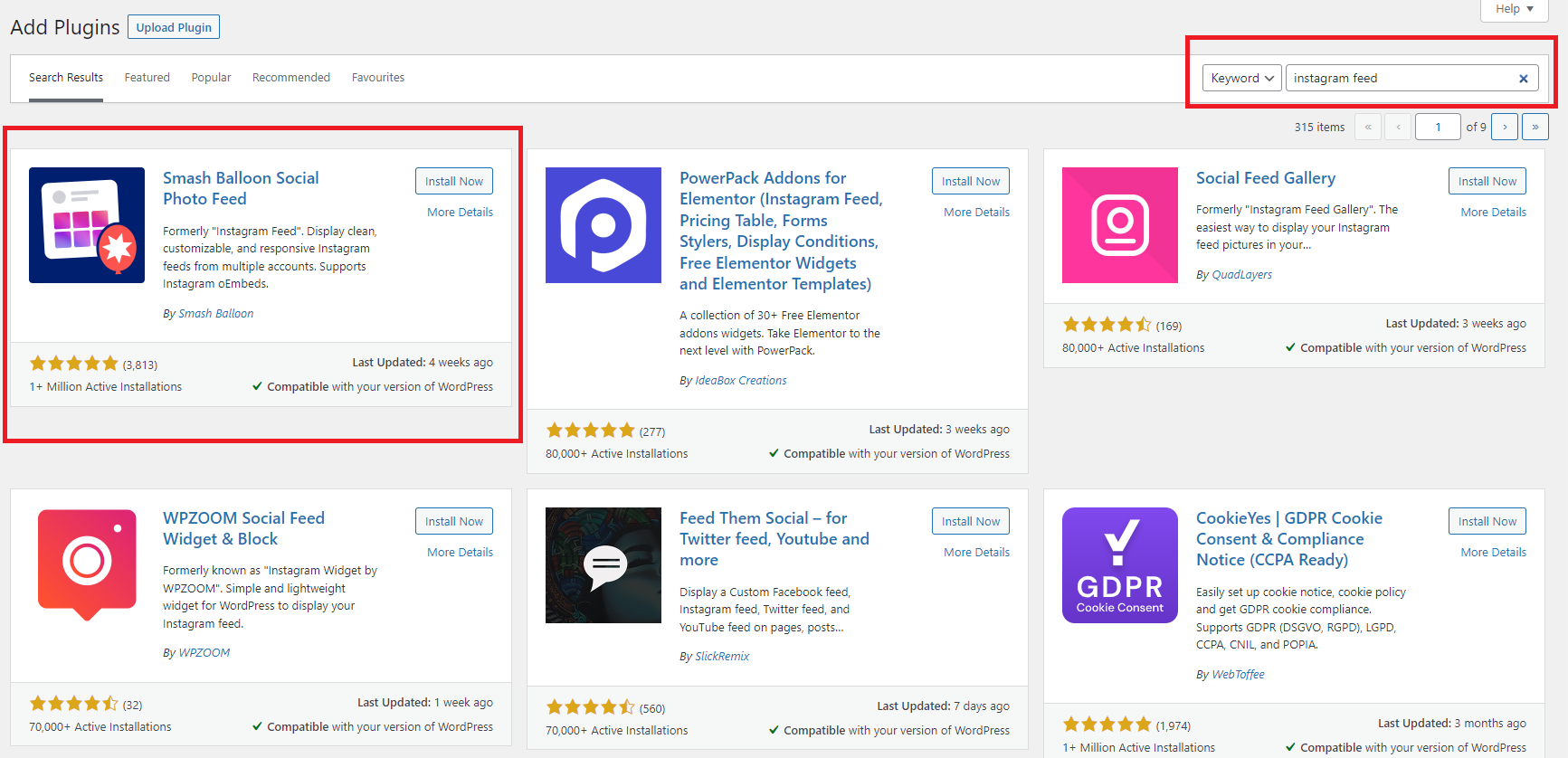
Task: Switch to Featured tab
Action: 147,78
